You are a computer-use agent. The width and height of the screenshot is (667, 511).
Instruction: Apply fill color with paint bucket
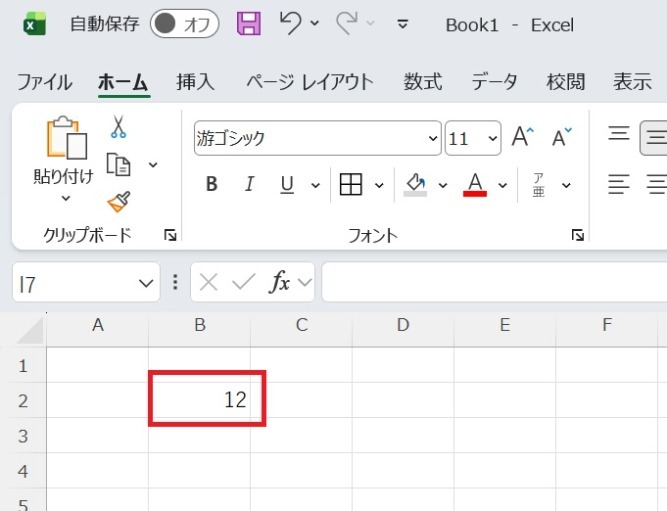(x=415, y=185)
